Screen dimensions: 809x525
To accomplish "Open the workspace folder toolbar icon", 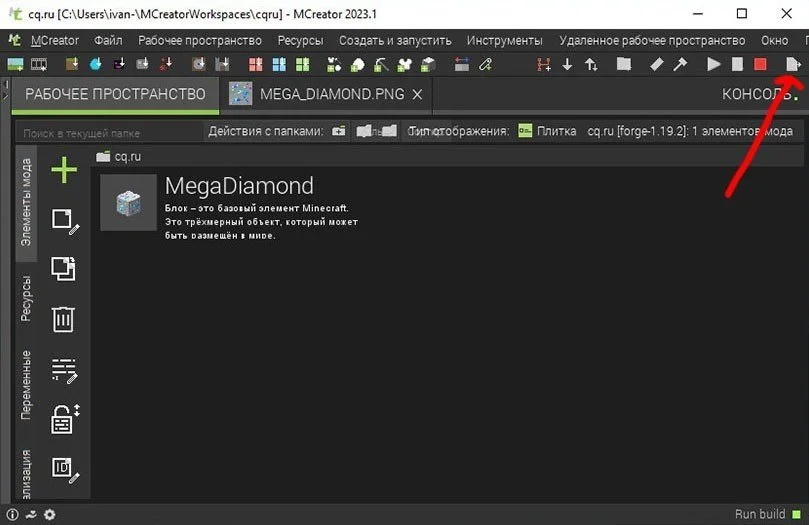I will click(624, 64).
